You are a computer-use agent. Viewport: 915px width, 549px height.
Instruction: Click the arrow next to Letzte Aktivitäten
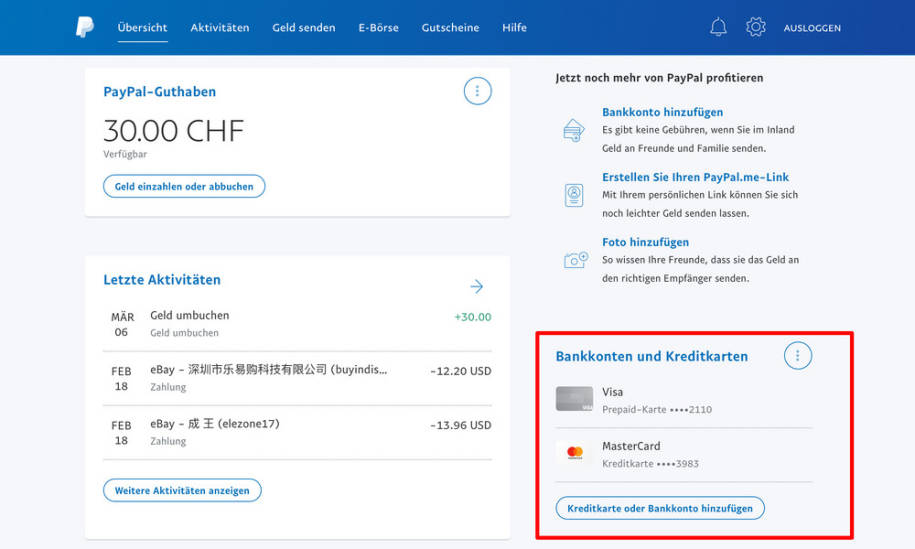477,286
